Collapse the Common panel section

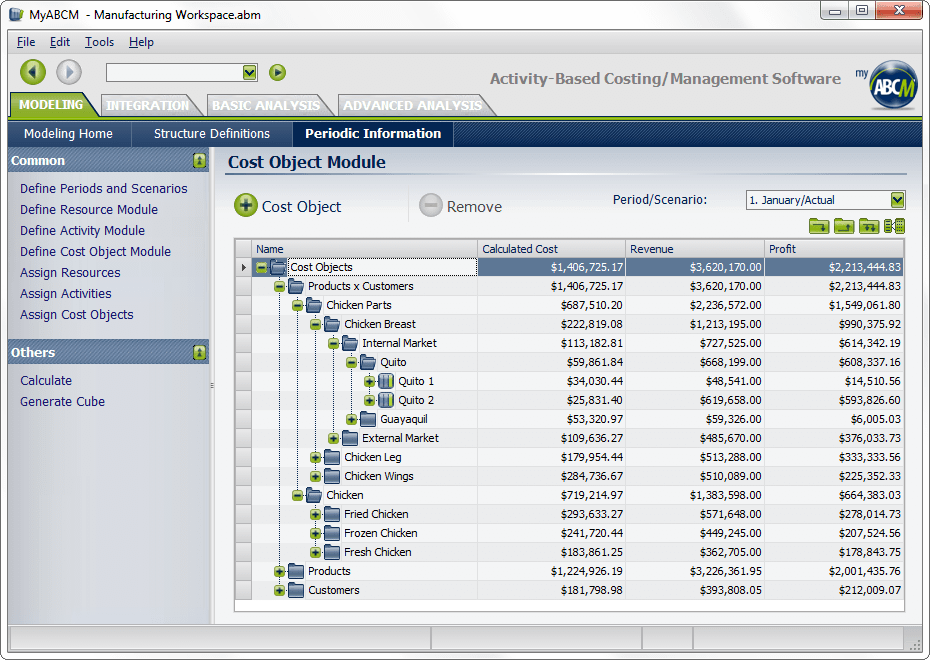tap(199, 161)
